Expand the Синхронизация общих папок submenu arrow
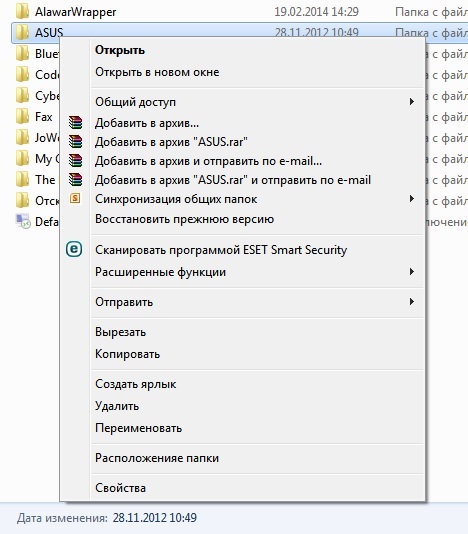 tap(412, 199)
